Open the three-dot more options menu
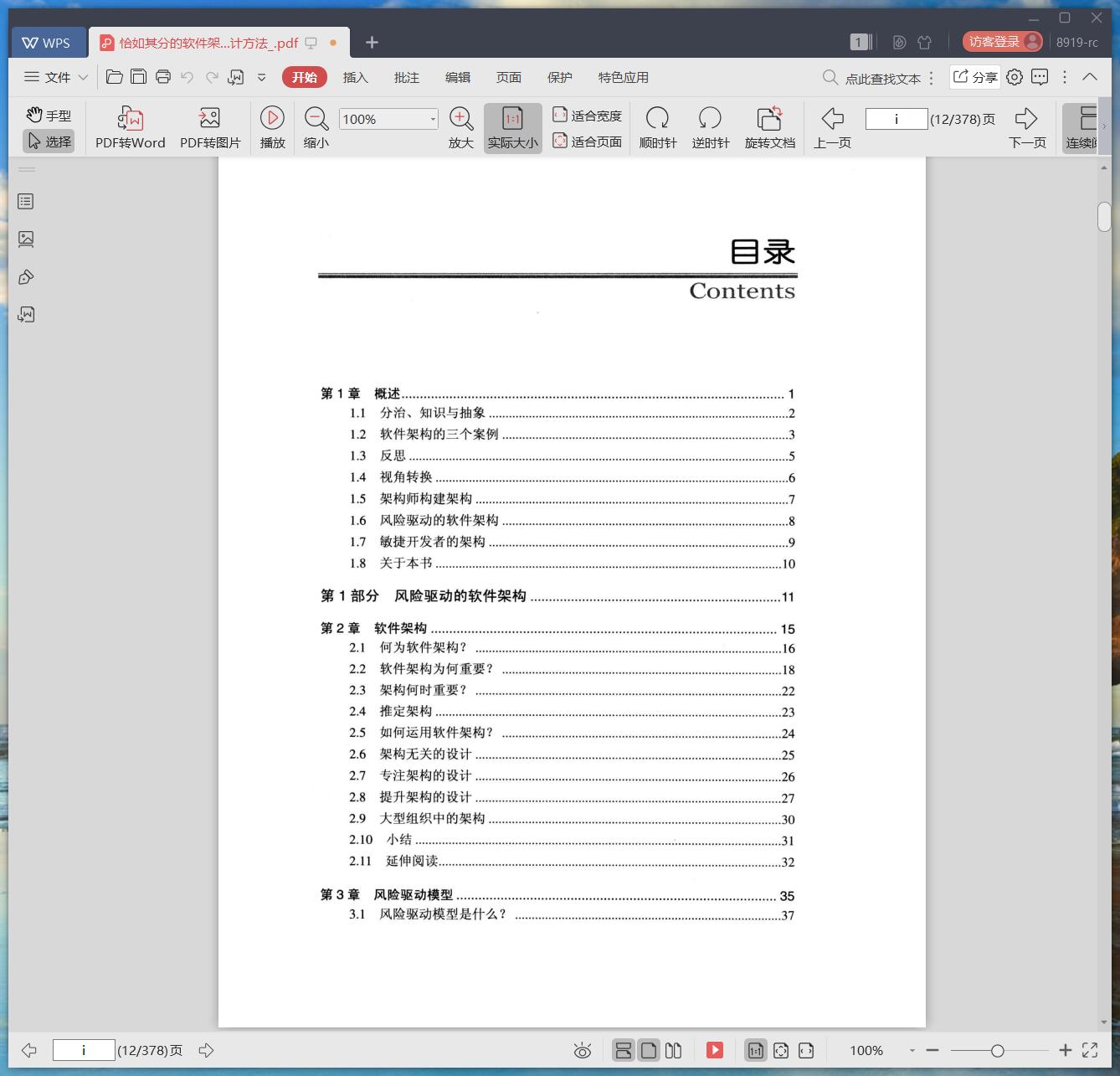Screen dimensions: 1120x1076 pyautogui.click(x=1065, y=77)
